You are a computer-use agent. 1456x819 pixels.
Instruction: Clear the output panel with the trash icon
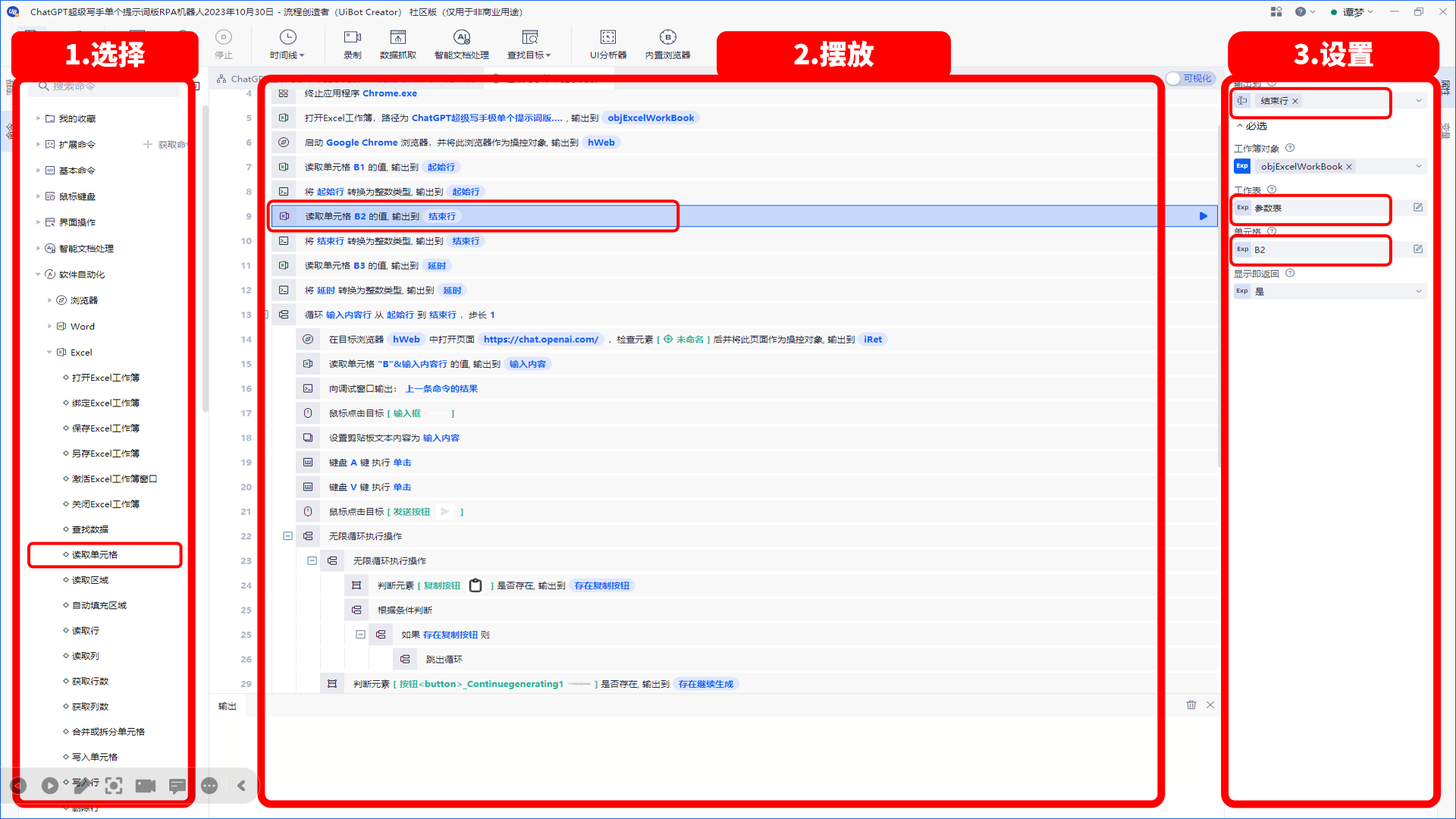point(1191,705)
